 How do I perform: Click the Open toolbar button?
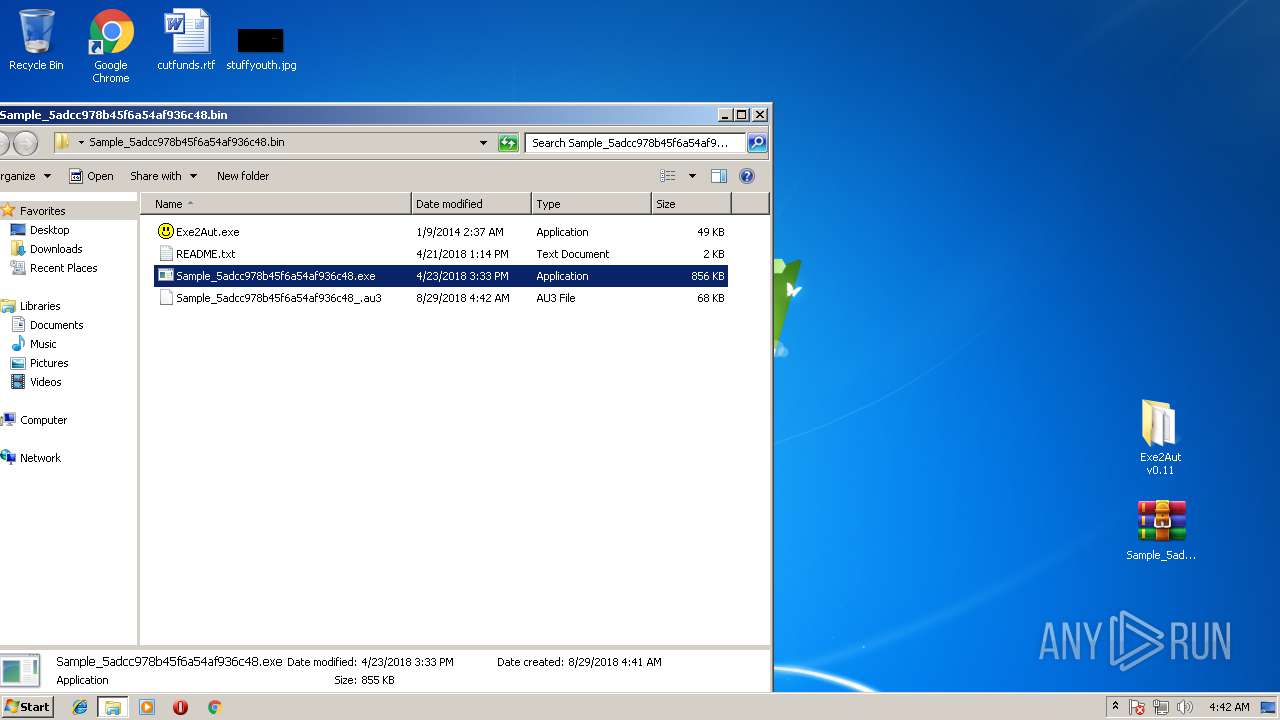point(91,176)
